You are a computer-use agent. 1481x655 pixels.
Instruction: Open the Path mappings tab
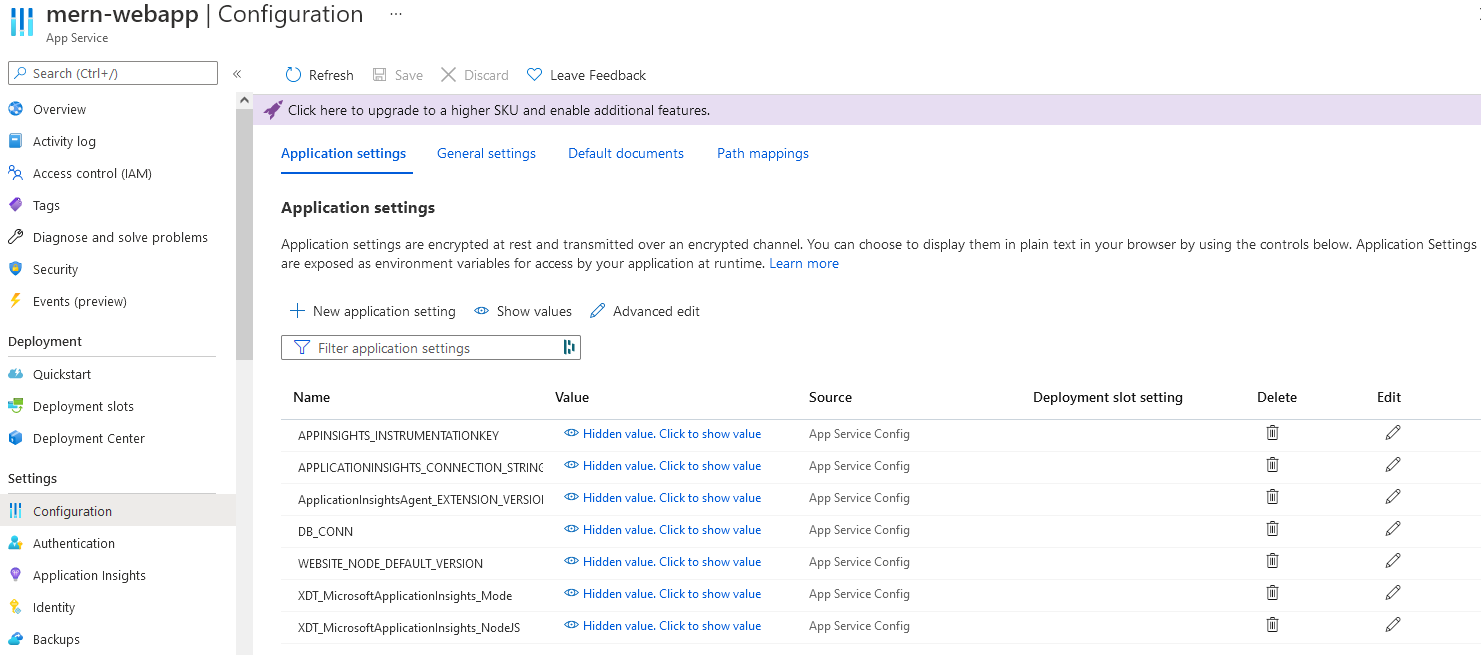[762, 153]
